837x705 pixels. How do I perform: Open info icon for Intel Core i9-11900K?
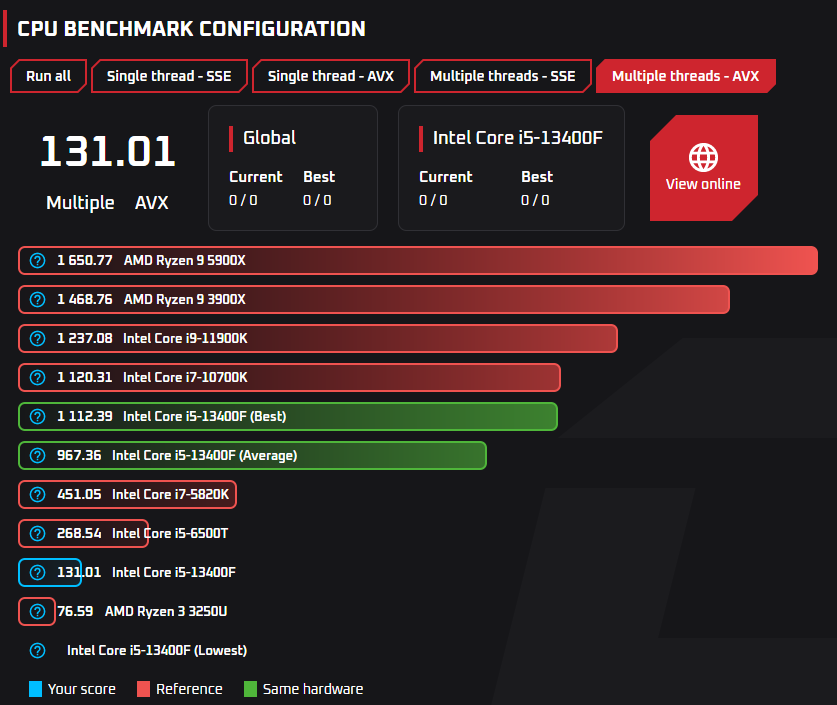[x=37, y=338]
